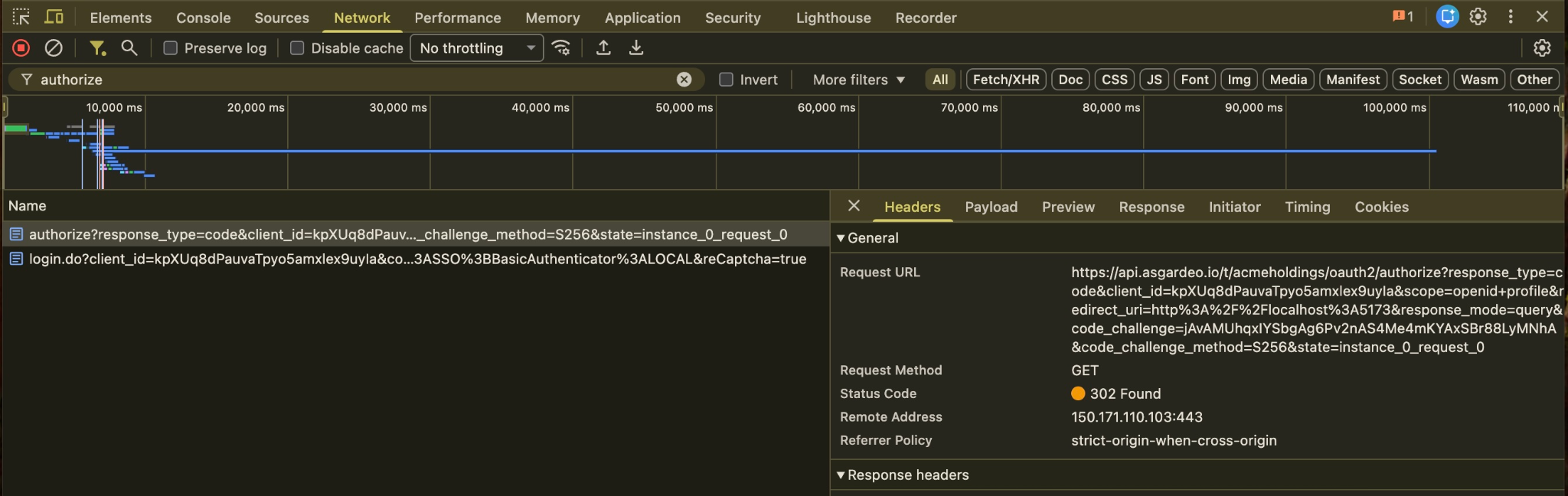Click the long blue request bar in overview
This screenshot has width=1568, height=496.
766,151
